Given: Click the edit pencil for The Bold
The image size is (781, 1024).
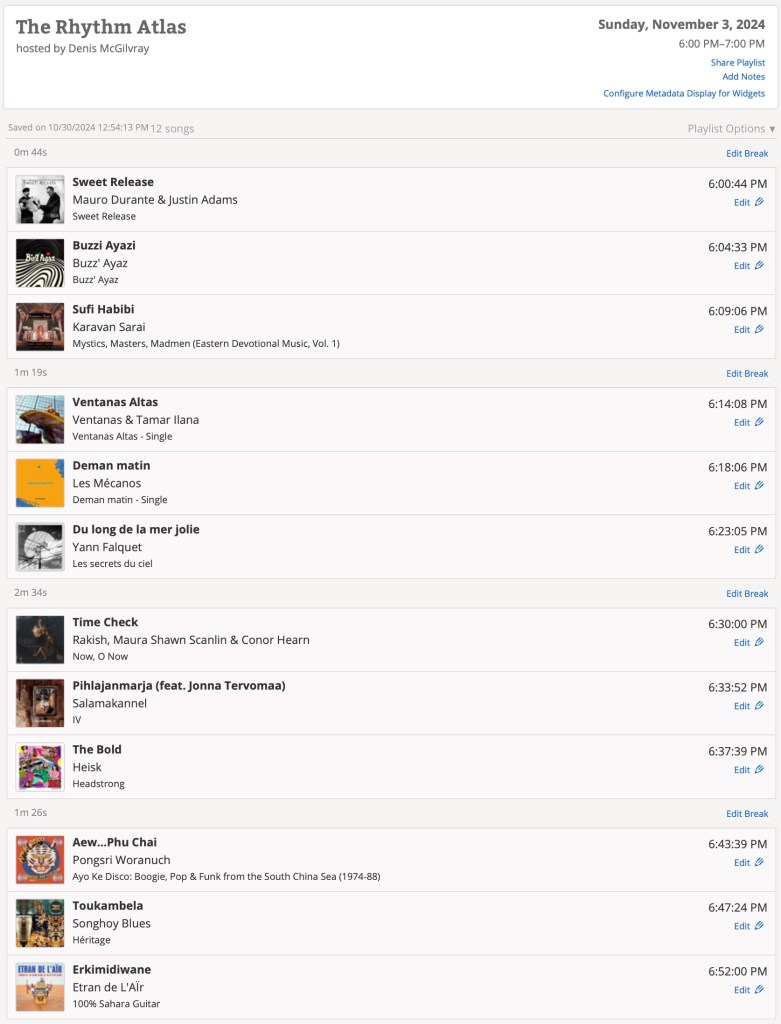Looking at the screenshot, I should pos(759,770).
